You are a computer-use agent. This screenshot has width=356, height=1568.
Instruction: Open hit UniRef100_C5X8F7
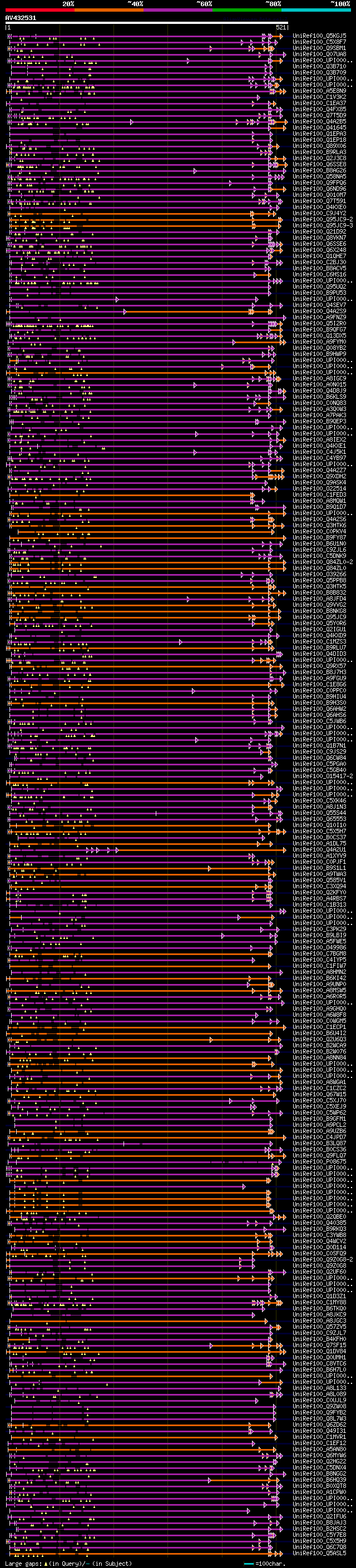(x=319, y=43)
